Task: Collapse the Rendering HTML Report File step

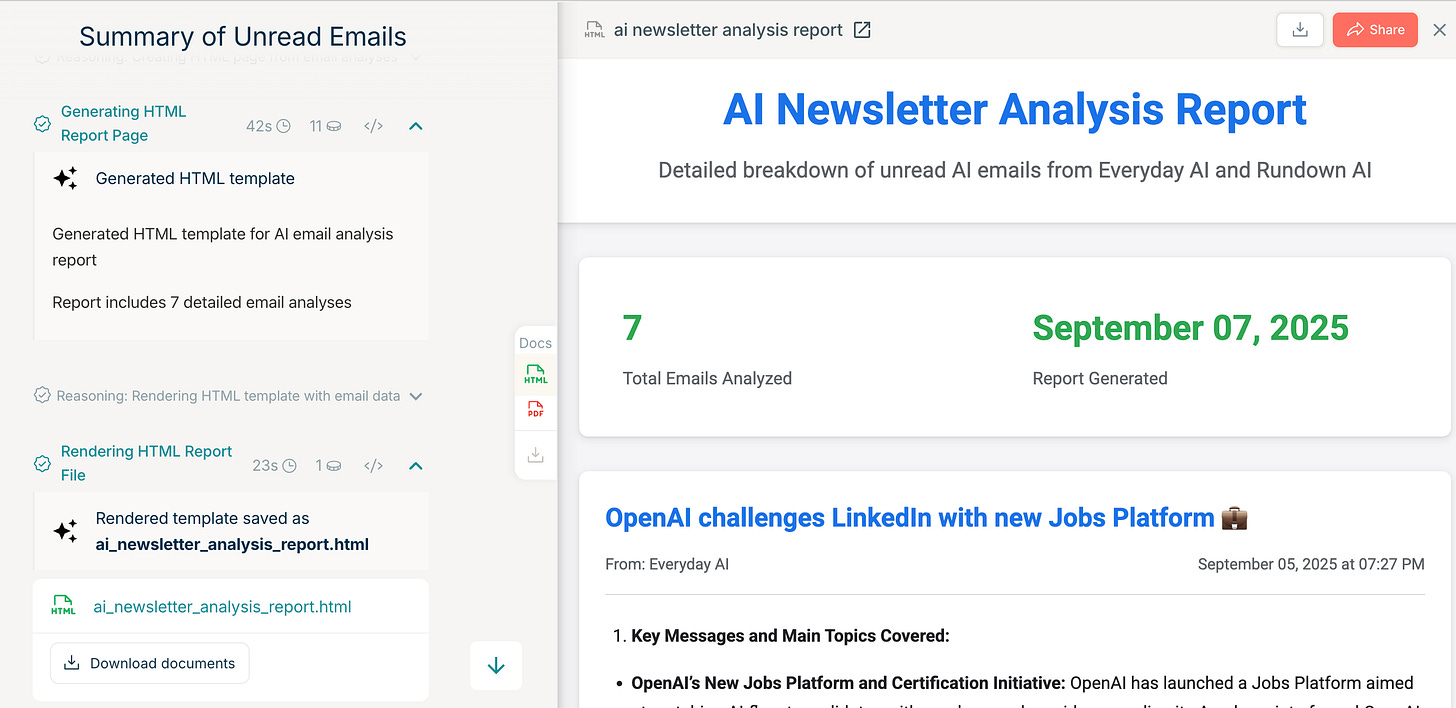Action: point(416,466)
